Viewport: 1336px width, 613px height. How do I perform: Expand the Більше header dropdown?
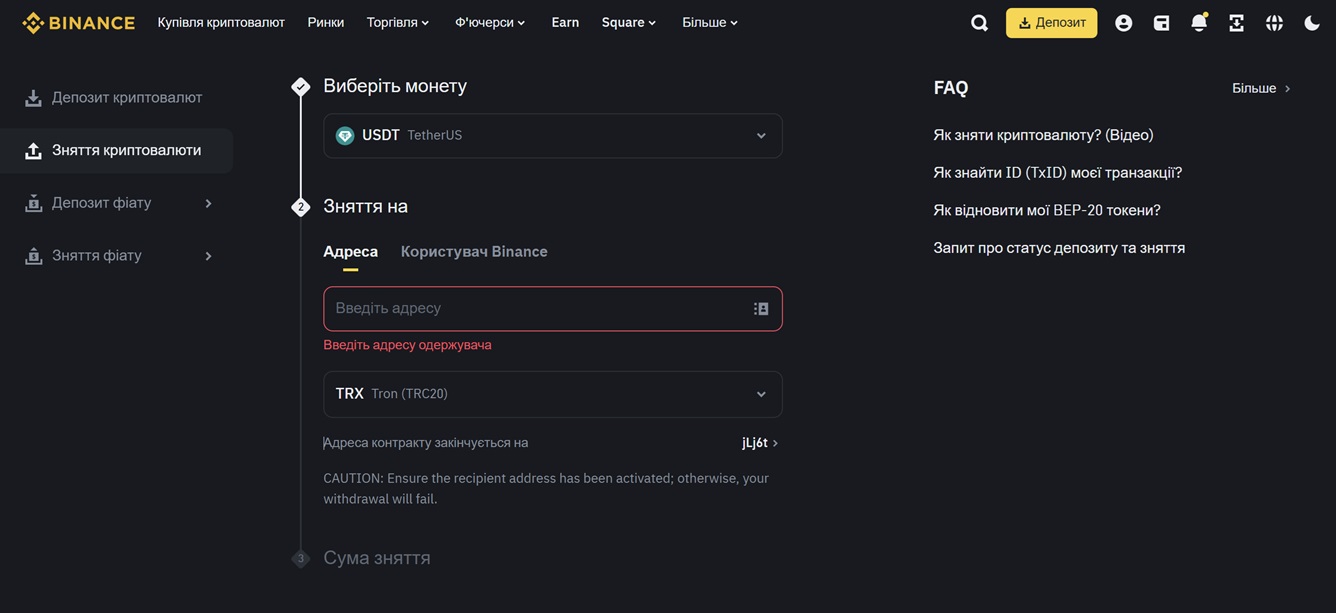[710, 22]
